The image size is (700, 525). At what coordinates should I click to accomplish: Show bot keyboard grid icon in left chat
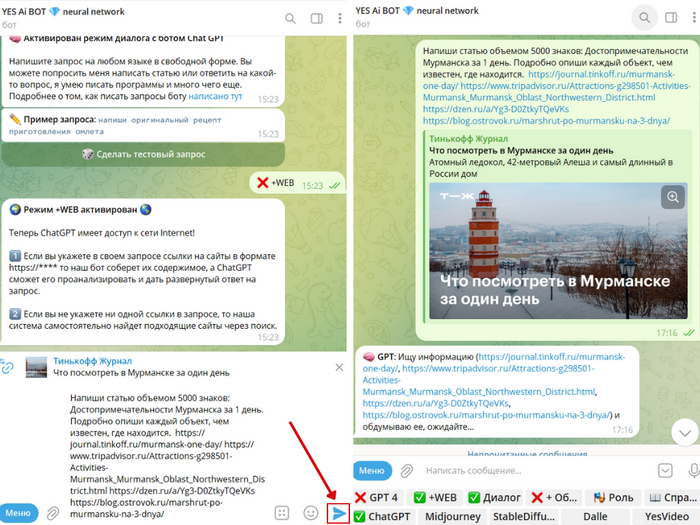[x=282, y=513]
